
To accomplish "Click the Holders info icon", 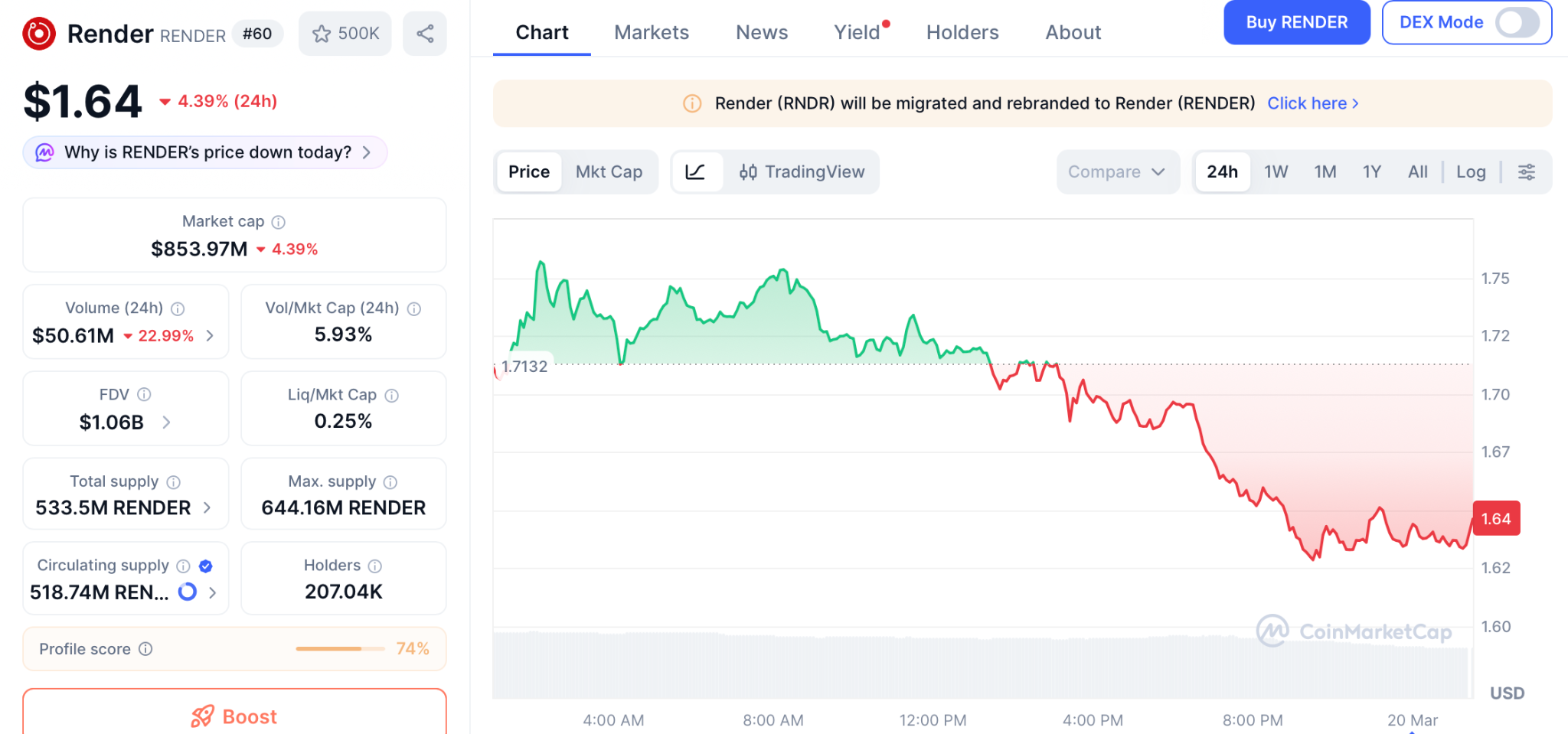I will pos(375,566).
